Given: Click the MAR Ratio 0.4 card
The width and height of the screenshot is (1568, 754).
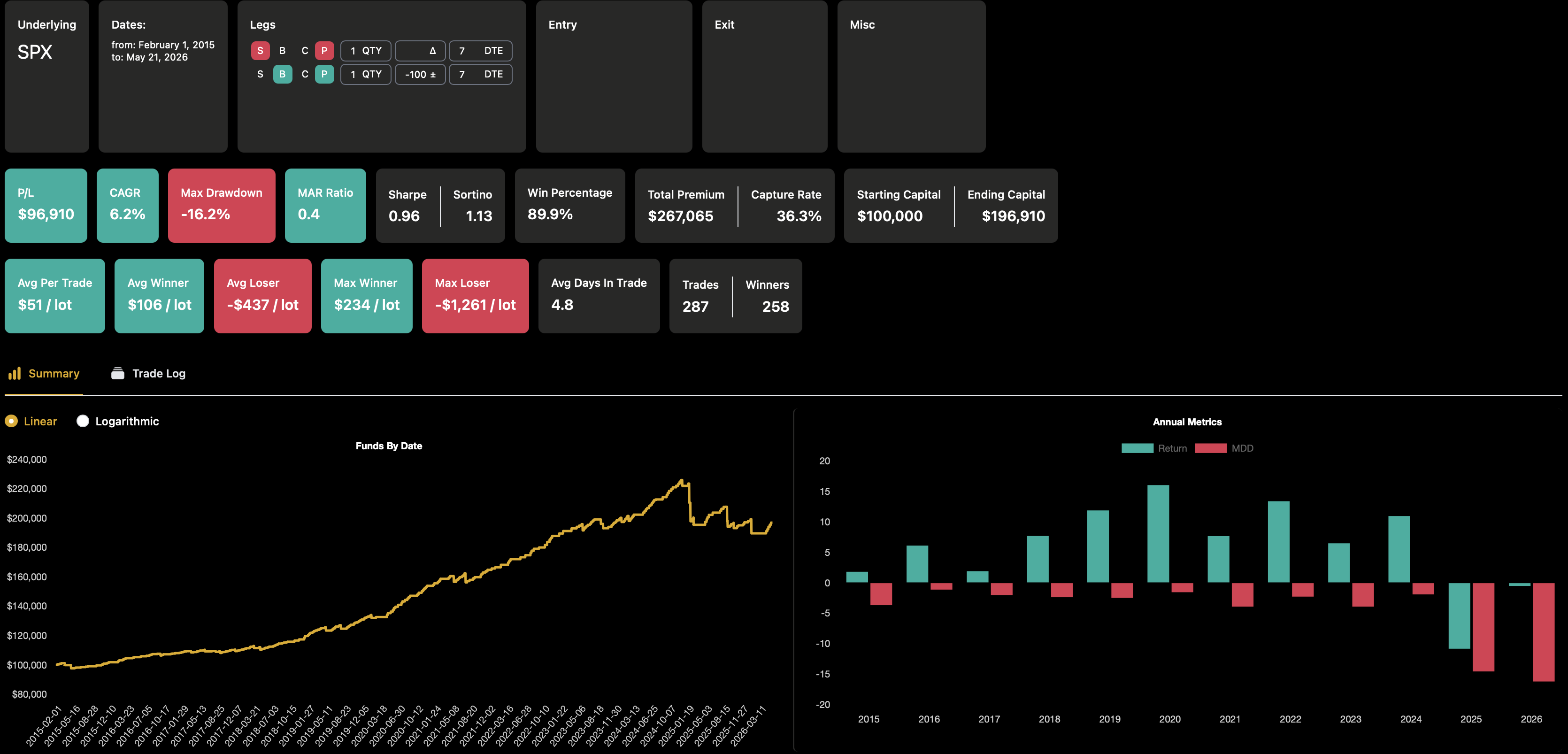Looking at the screenshot, I should pos(326,206).
